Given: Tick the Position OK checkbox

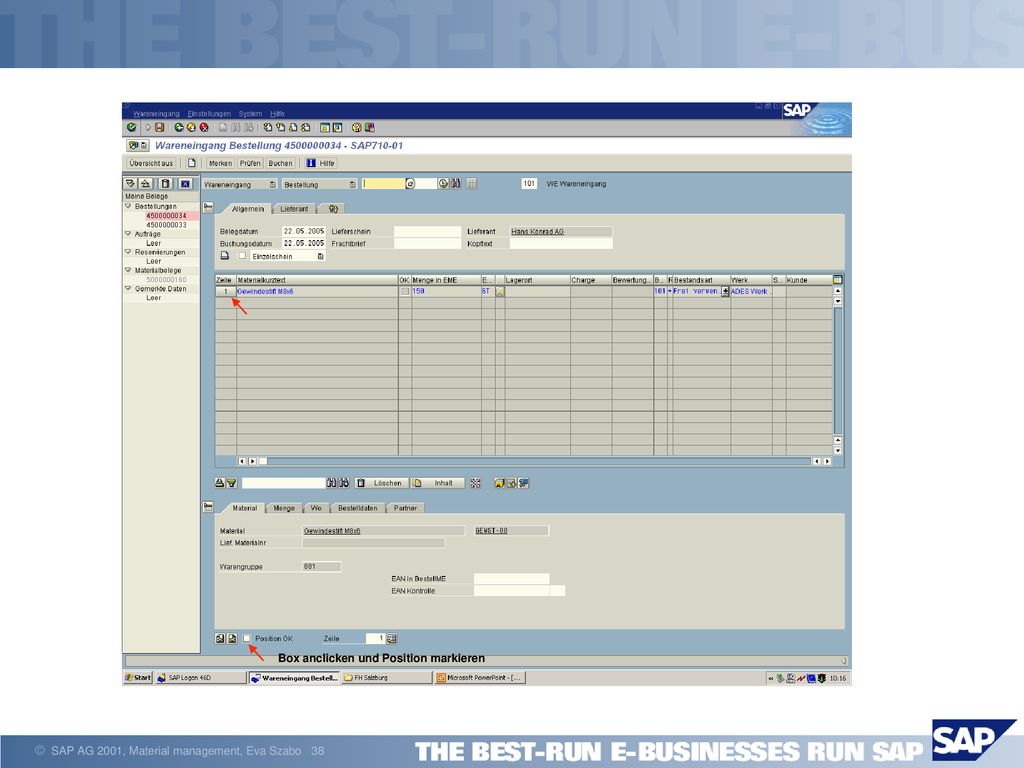Looking at the screenshot, I should (x=247, y=639).
